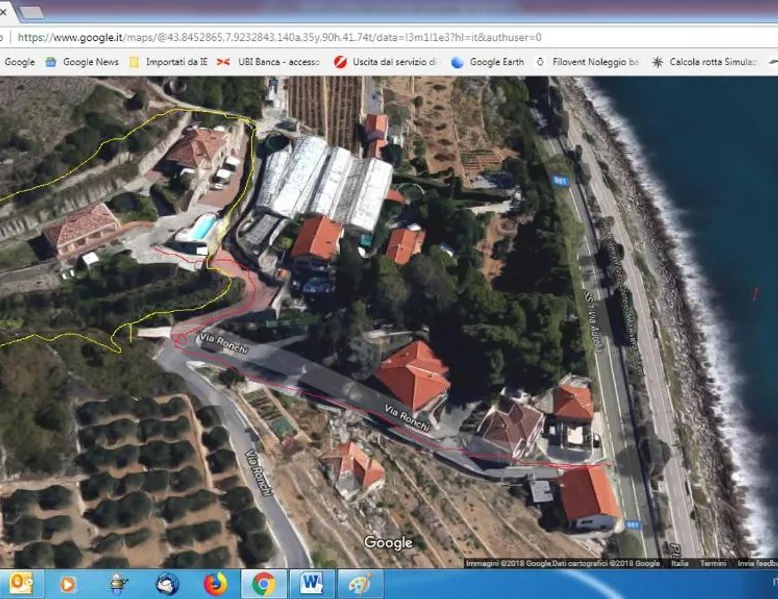Screen dimensions: 778x599
Task: Open Paint from the taskbar
Action: point(360,583)
